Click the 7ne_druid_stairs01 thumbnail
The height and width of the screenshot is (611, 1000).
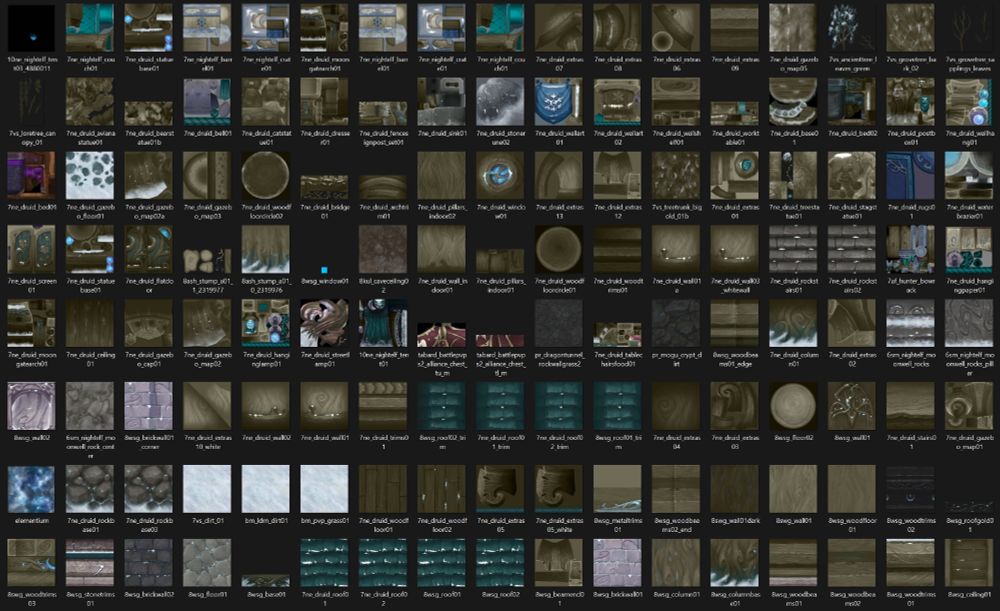911,406
